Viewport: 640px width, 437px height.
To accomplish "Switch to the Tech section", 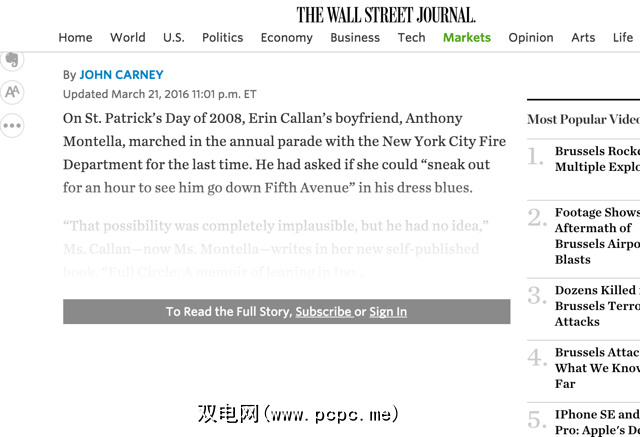I will coord(411,38).
